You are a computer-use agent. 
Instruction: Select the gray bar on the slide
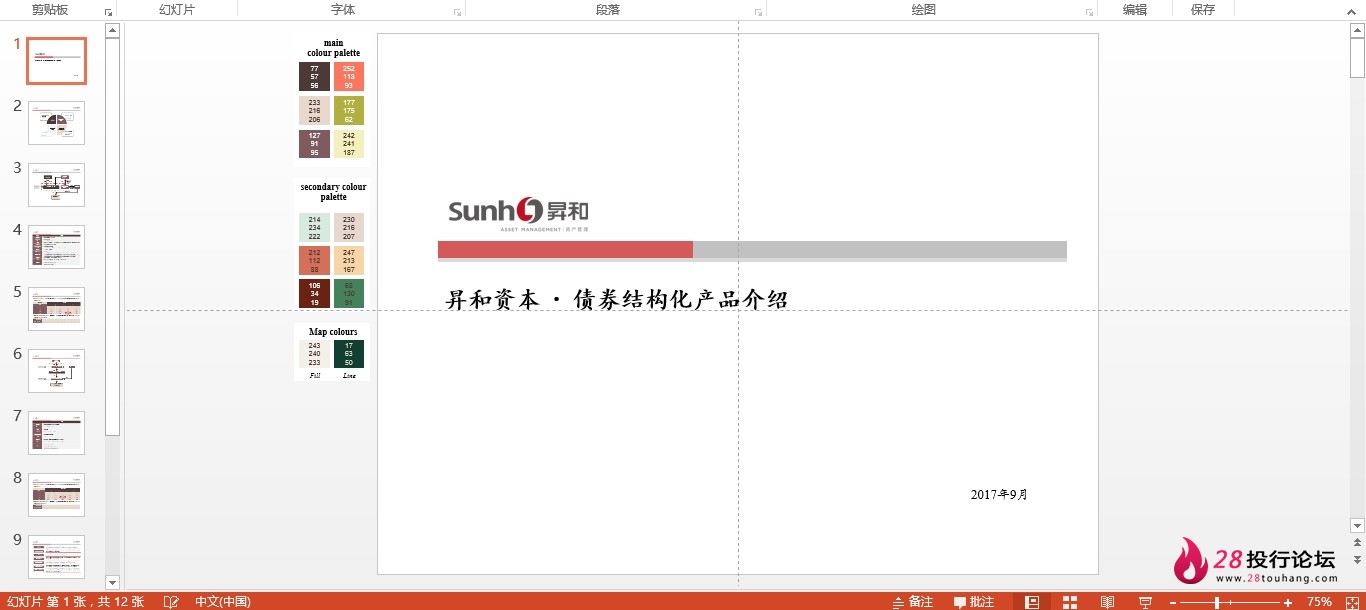[880, 250]
